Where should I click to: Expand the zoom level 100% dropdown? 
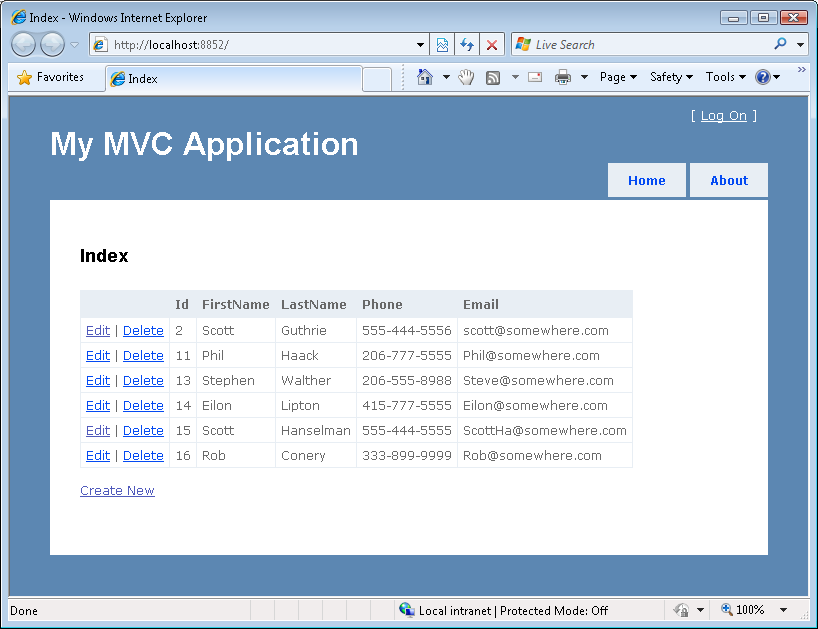coord(783,610)
